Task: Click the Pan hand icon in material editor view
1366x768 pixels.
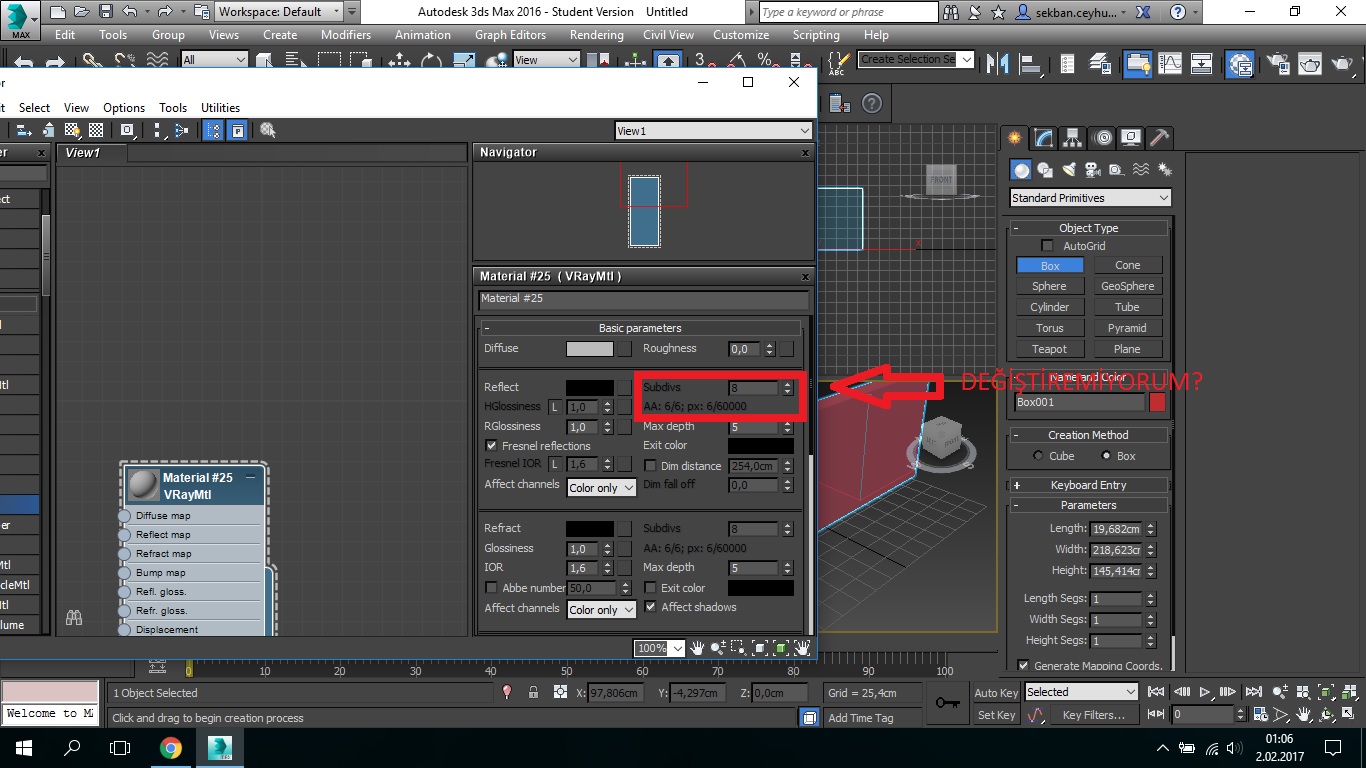Action: (x=698, y=648)
